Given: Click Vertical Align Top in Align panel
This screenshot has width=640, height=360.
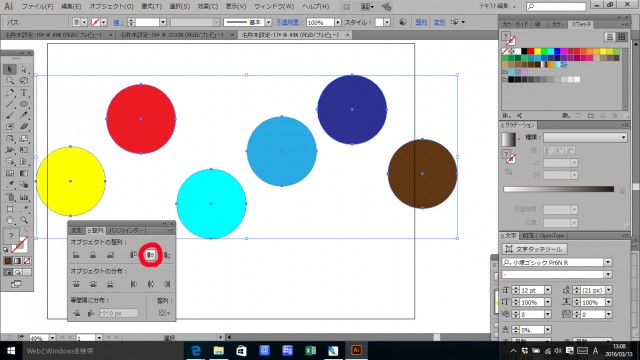Looking at the screenshot, I should coord(133,255).
